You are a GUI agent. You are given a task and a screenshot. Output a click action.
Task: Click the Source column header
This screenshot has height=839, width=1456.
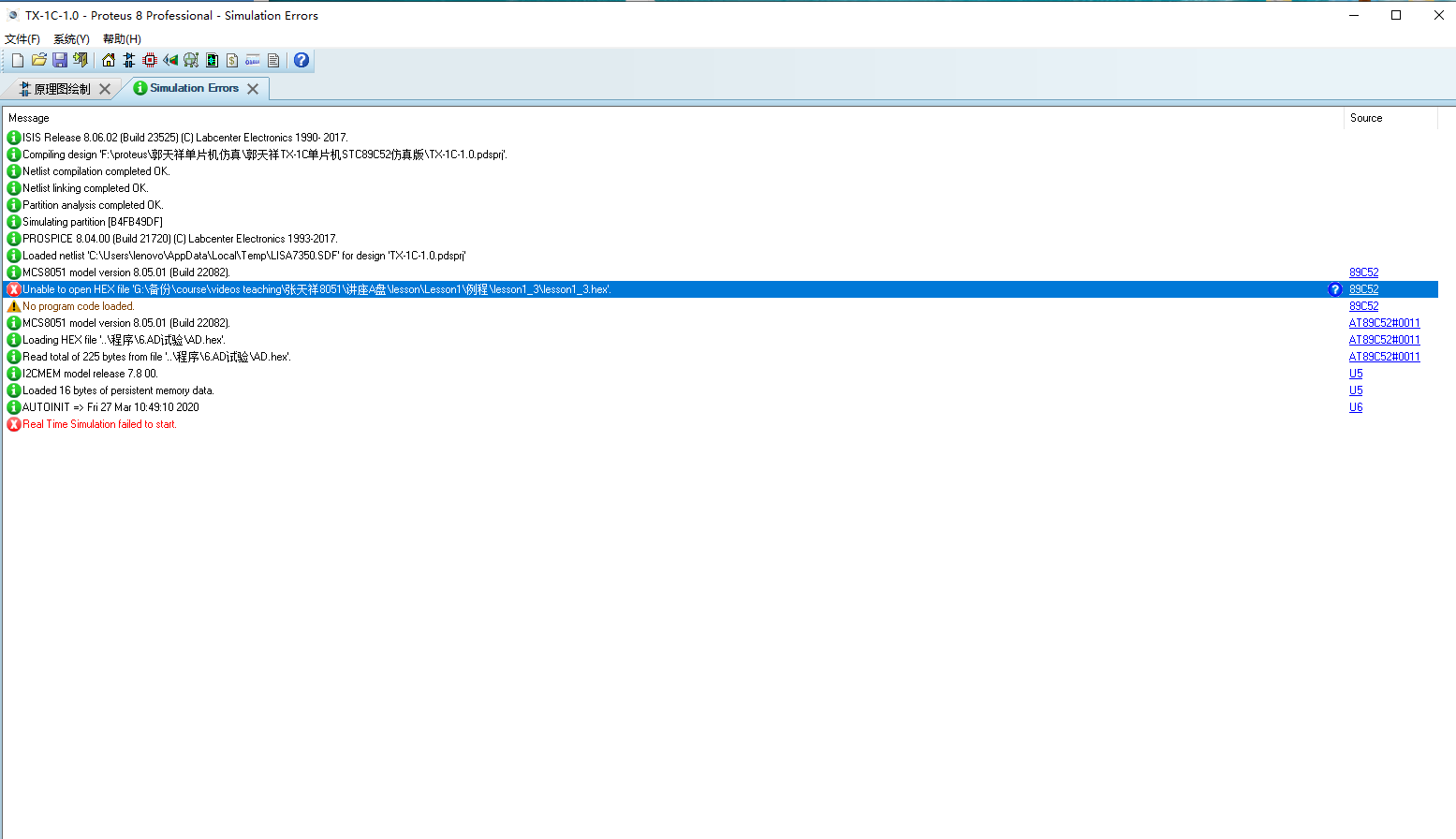[x=1390, y=118]
